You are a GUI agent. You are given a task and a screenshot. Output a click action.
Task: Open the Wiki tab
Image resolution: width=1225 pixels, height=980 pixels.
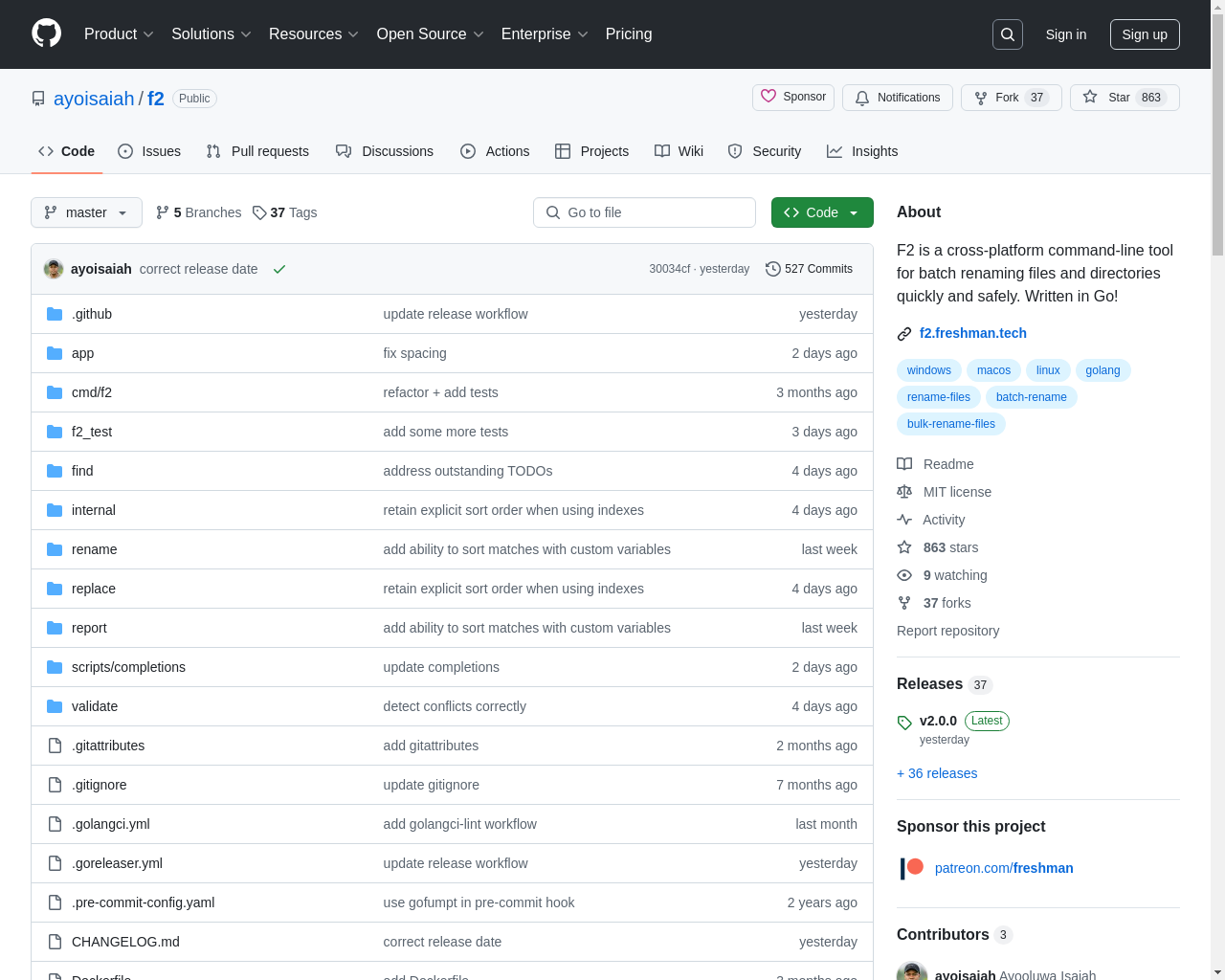[x=679, y=151]
